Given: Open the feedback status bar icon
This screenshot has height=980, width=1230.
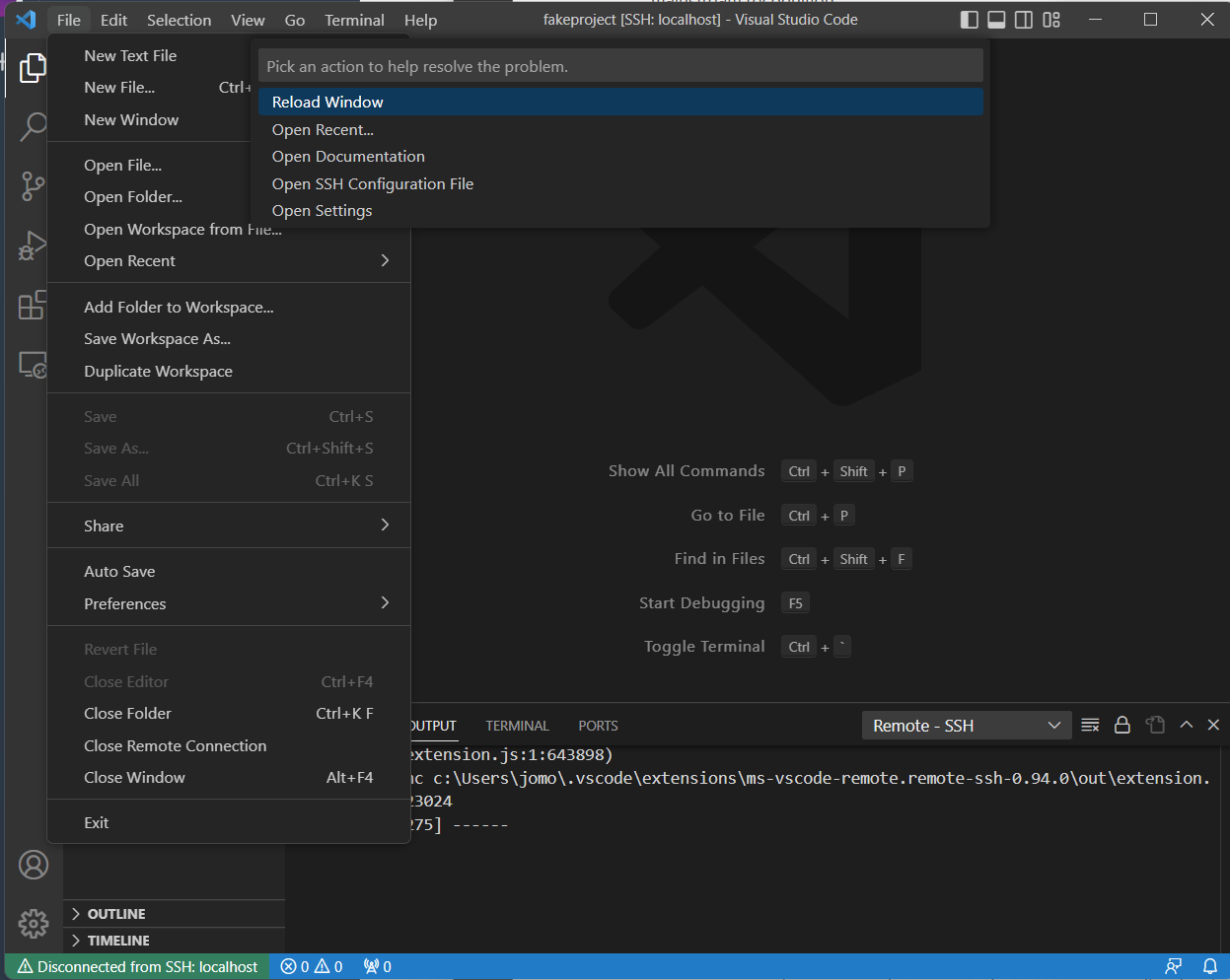Looking at the screenshot, I should [1173, 966].
